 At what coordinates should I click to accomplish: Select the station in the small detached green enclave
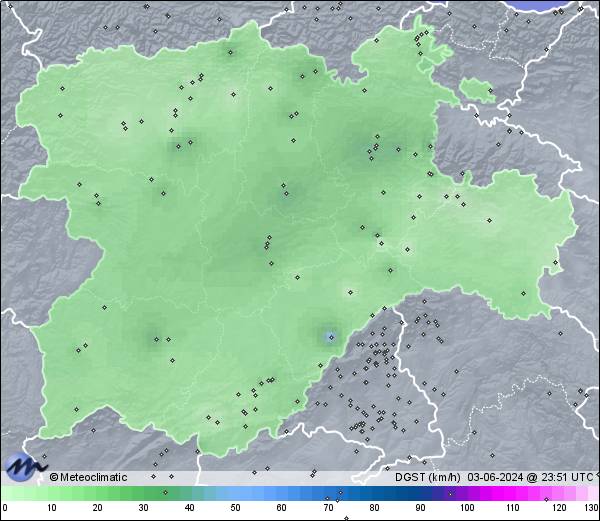click(491, 91)
